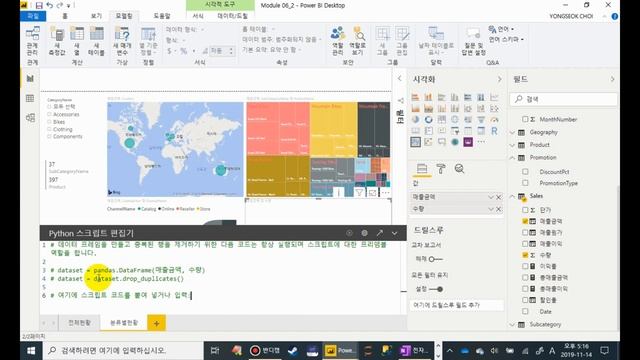This screenshot has height=360, width=640.
Task: Add drillthrough field here (여기에 드릴스루 필드 추가)
Action: click(457, 305)
